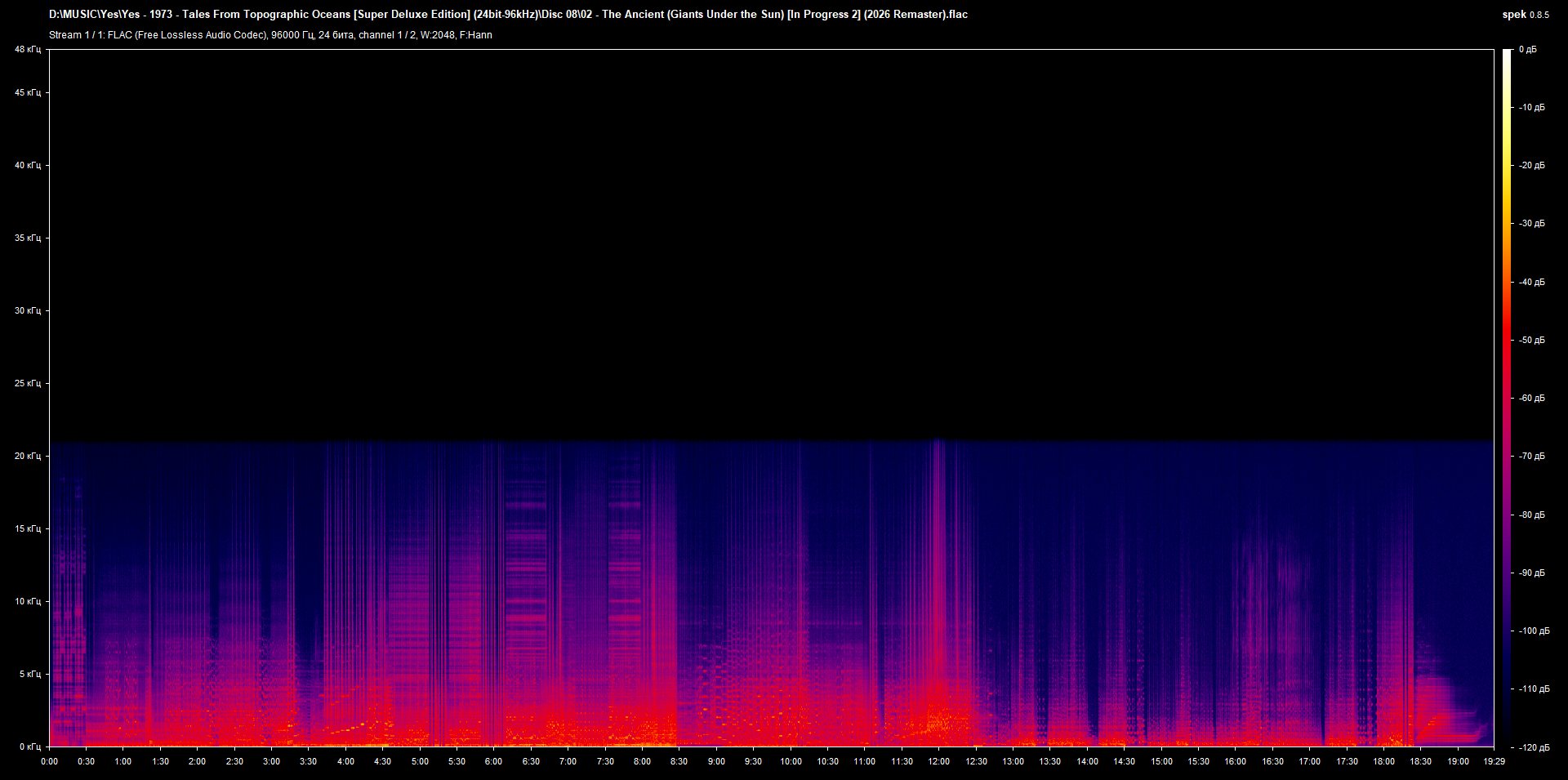Viewport: 1568px width, 780px height.
Task: Click the stream info line text
Action: (270, 35)
